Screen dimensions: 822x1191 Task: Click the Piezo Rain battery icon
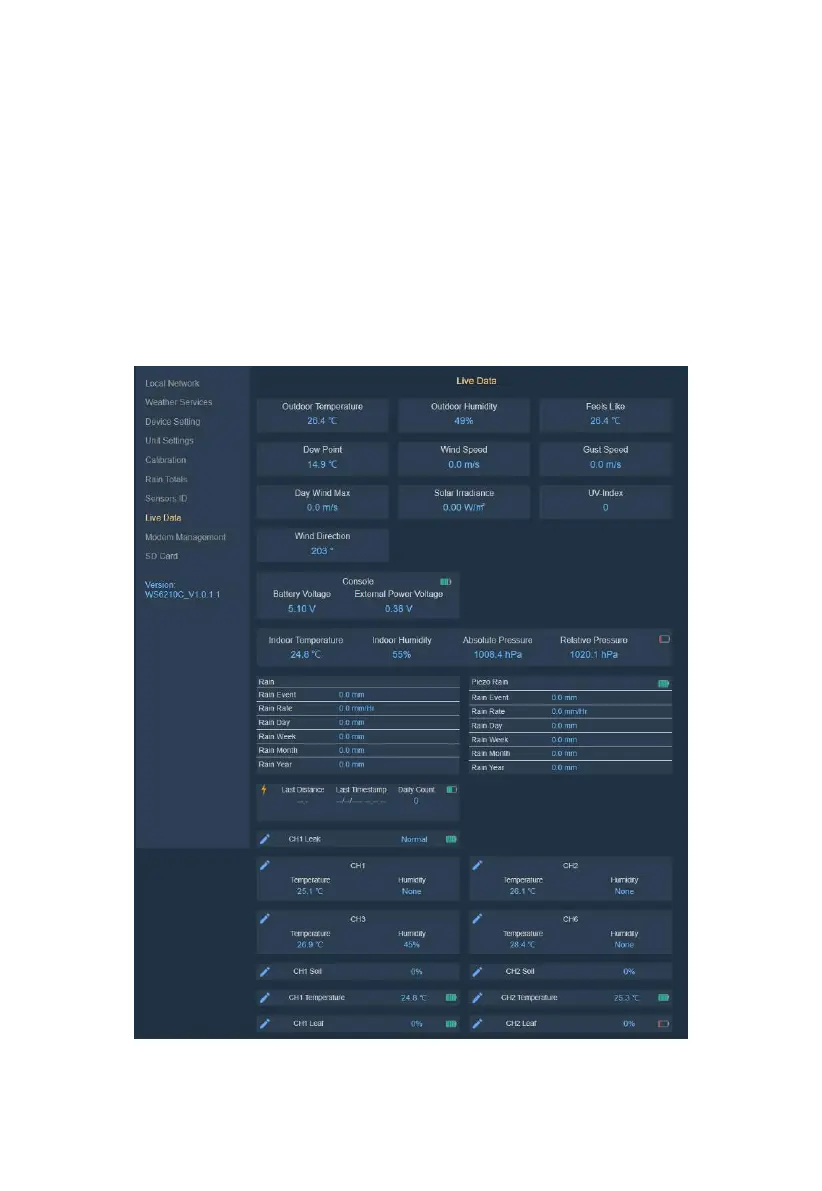[x=663, y=684]
